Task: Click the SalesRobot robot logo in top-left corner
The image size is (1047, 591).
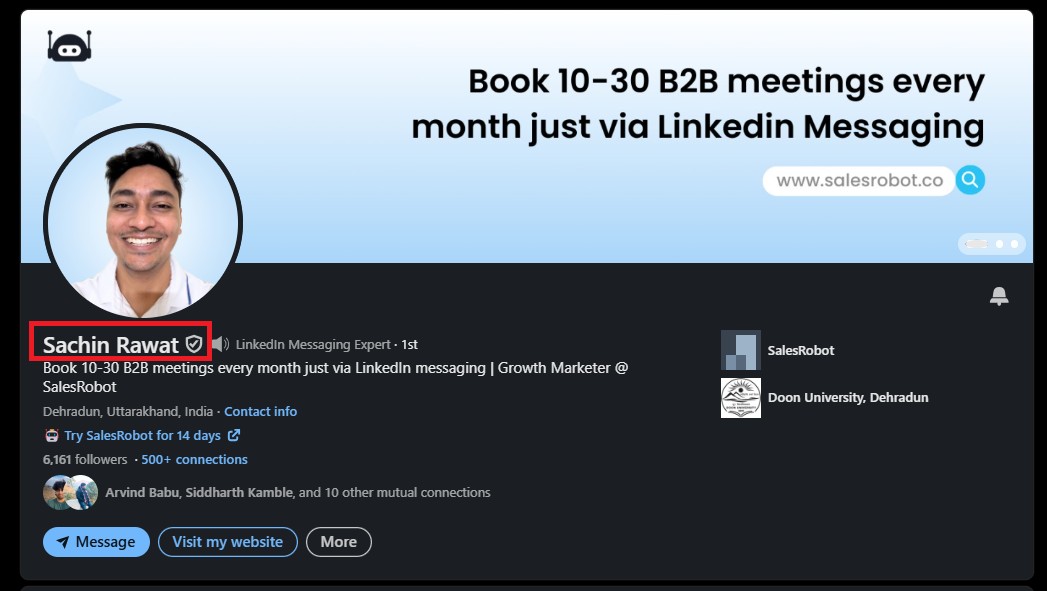Action: 69,45
